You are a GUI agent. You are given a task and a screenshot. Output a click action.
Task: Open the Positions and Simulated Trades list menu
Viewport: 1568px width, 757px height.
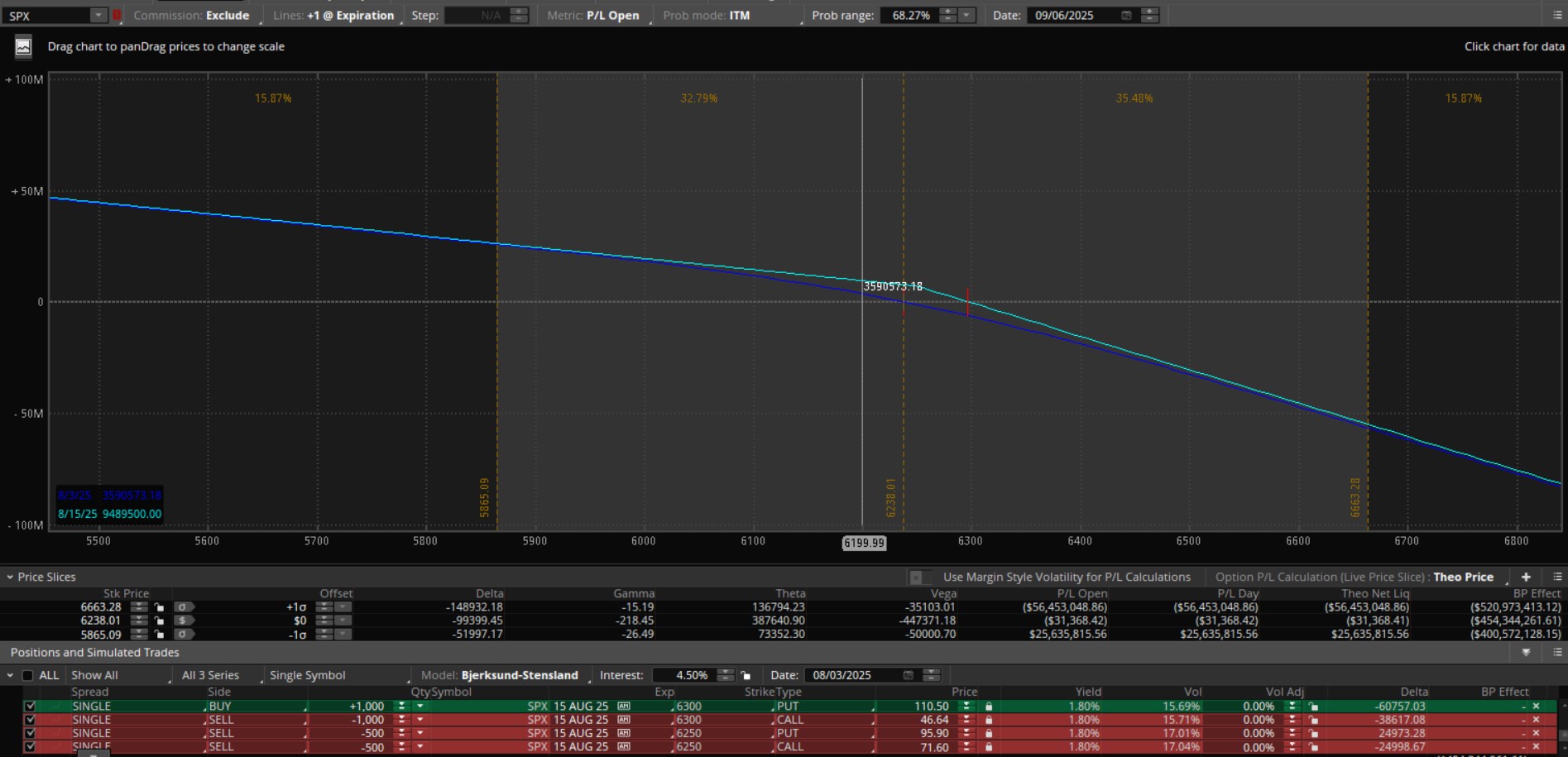[x=1557, y=653]
